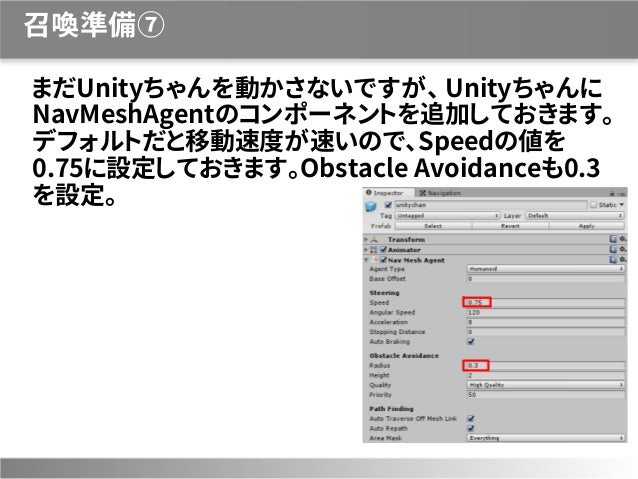
Task: Click the unitychan object name field
Action: tap(491, 205)
